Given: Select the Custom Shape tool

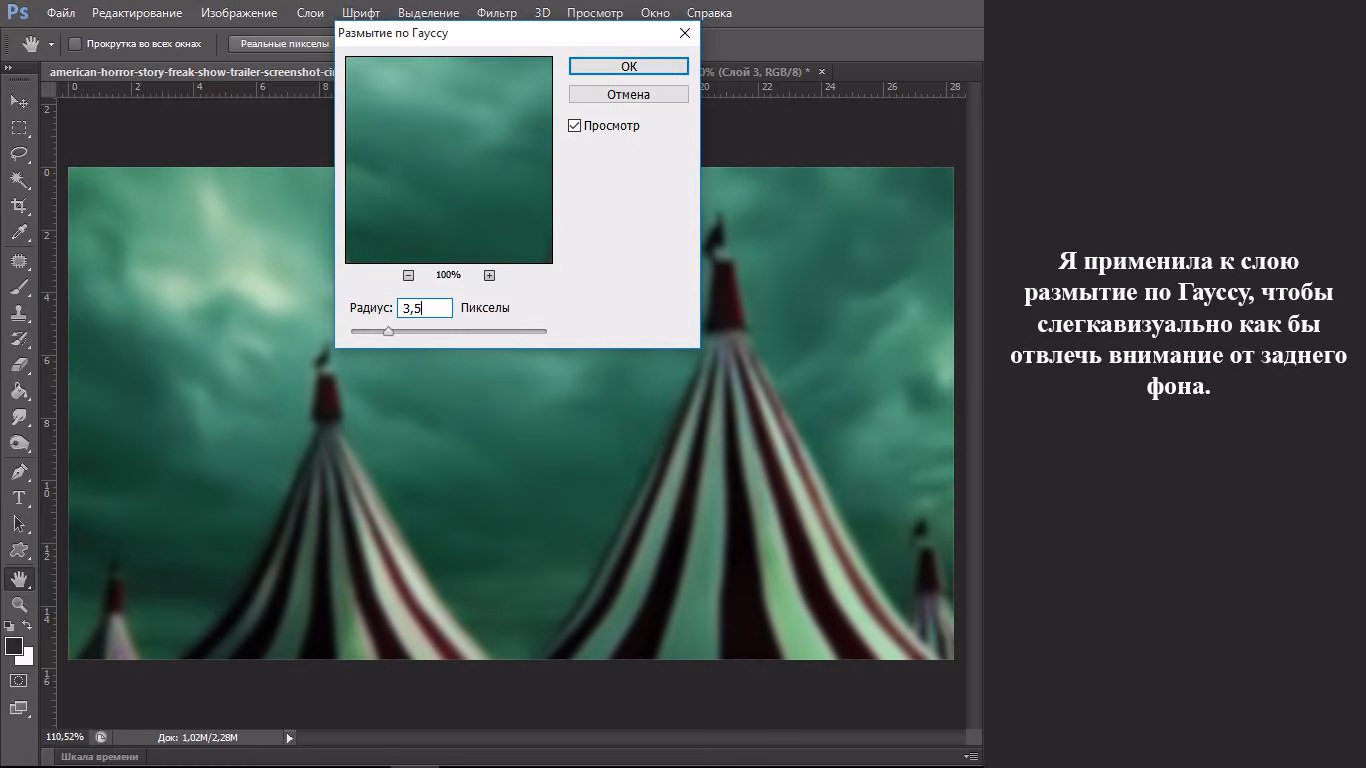Looking at the screenshot, I should tap(19, 549).
